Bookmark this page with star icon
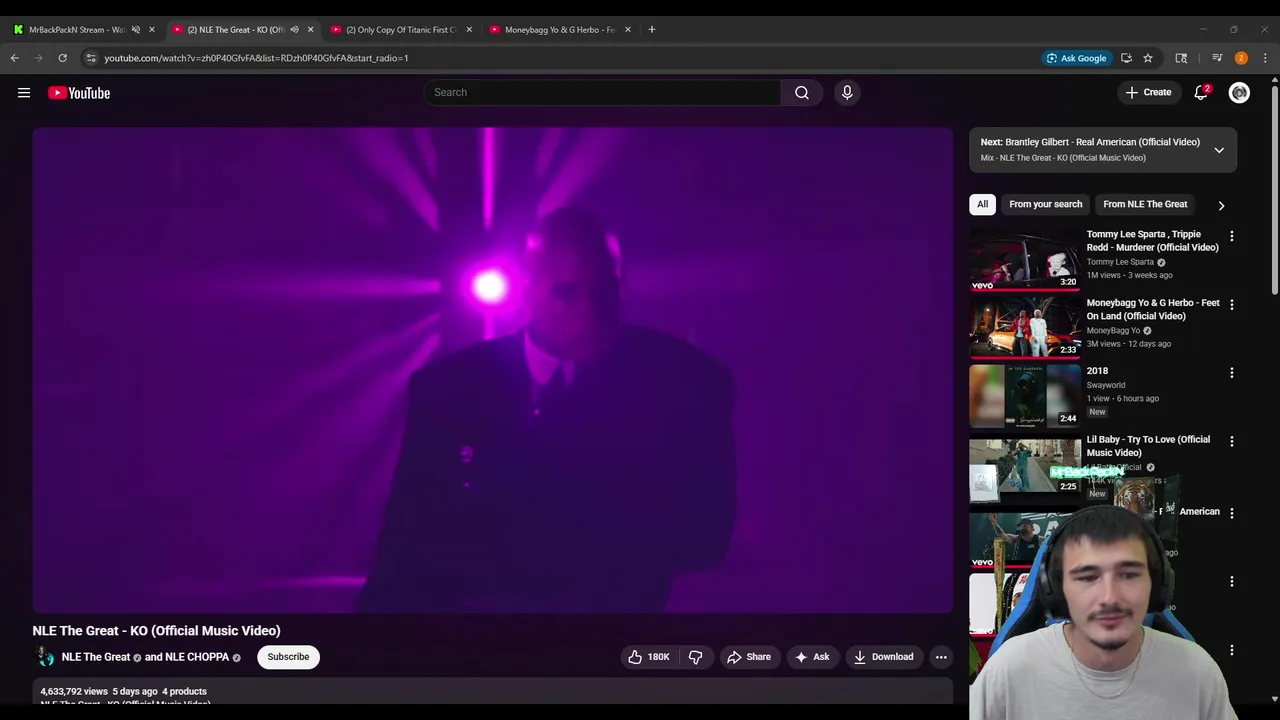Screen dimensions: 1280x720 pyautogui.click(x=1148, y=58)
